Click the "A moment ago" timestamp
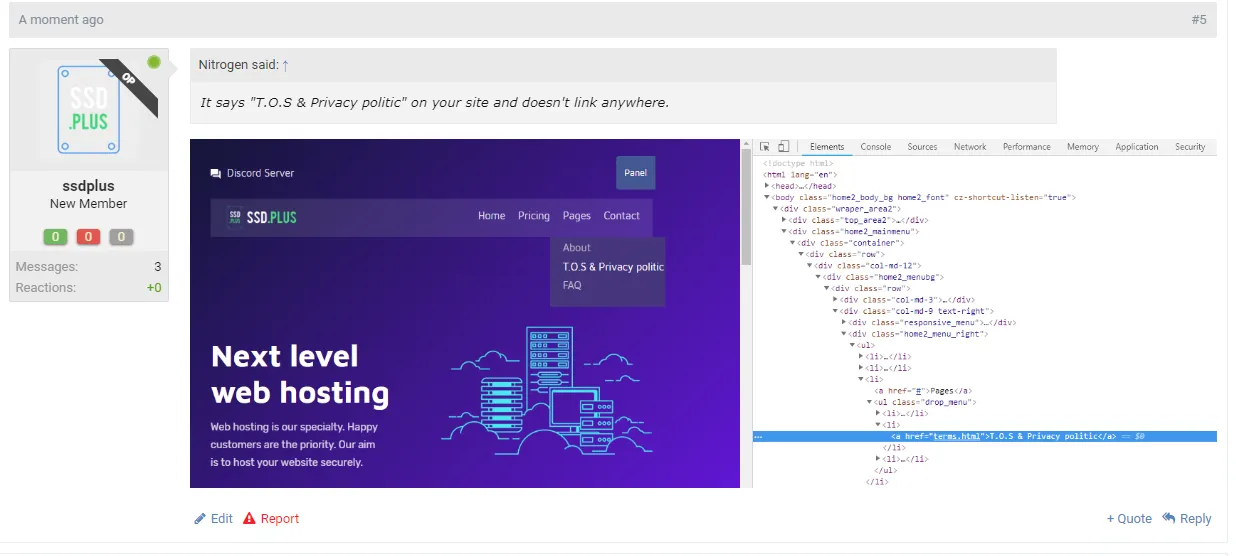 coord(61,20)
